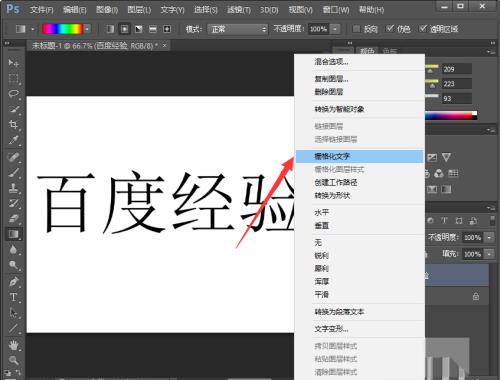
Task: Select the Eraser tool
Action: pyautogui.click(x=13, y=219)
